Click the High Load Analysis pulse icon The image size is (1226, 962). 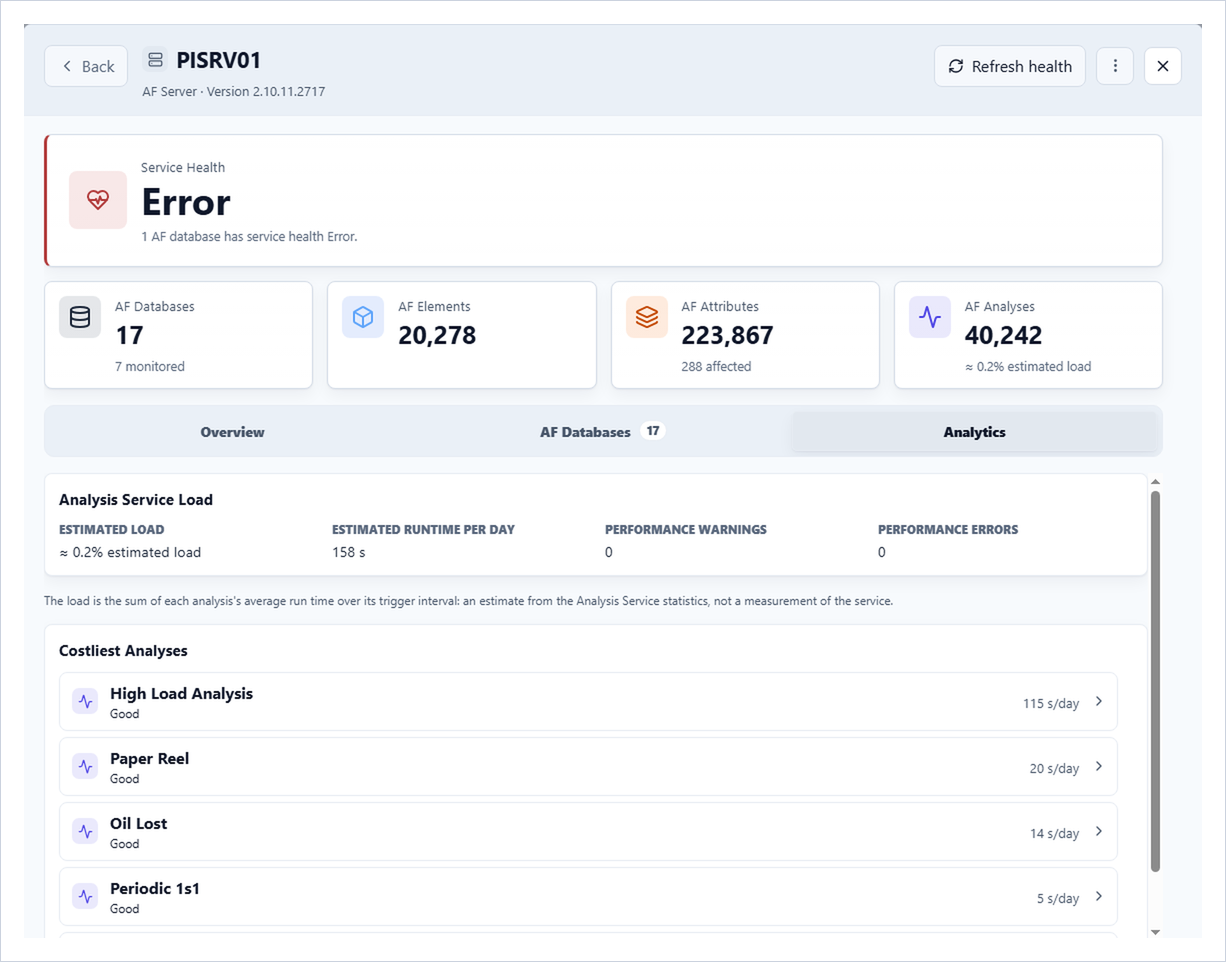coord(85,702)
